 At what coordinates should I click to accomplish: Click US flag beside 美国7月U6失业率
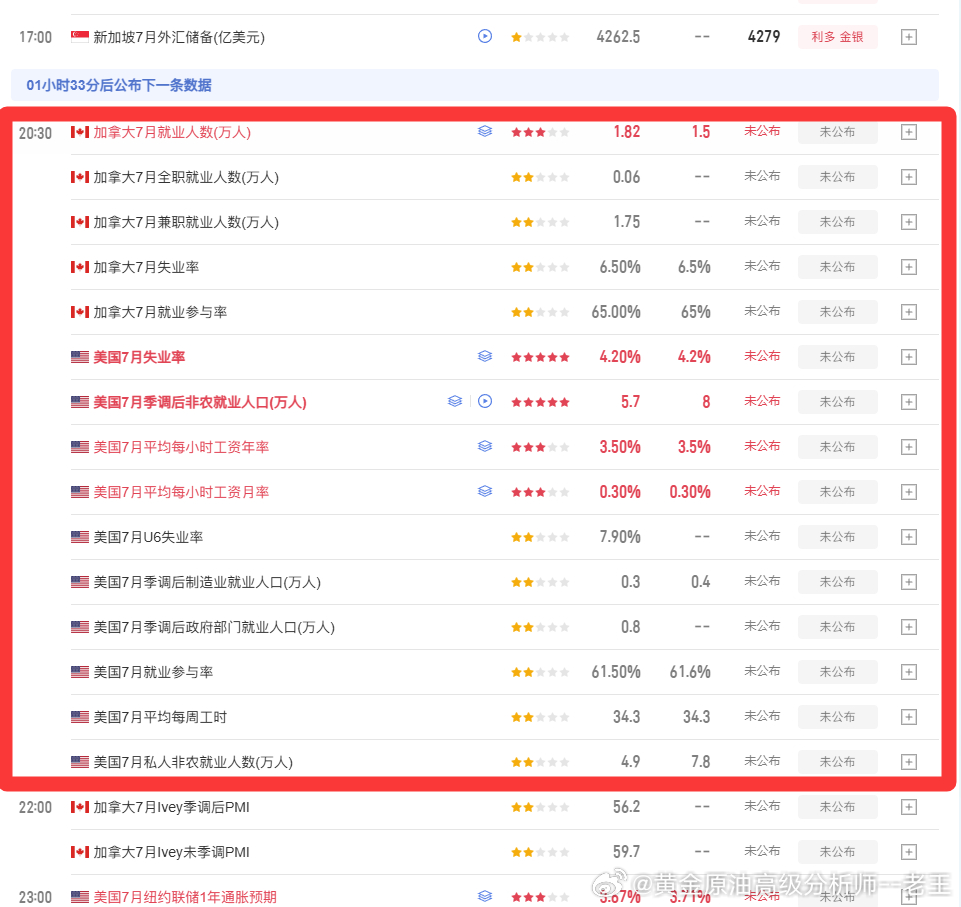[80, 537]
